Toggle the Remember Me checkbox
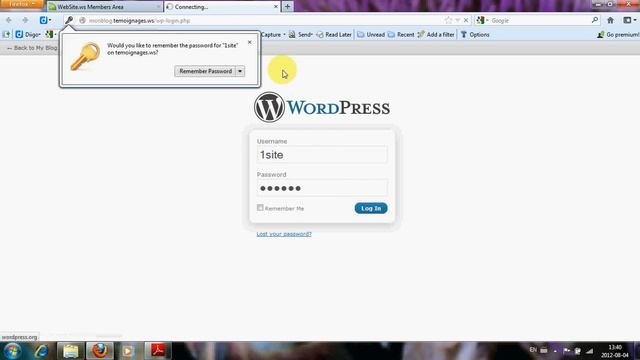 click(x=260, y=208)
